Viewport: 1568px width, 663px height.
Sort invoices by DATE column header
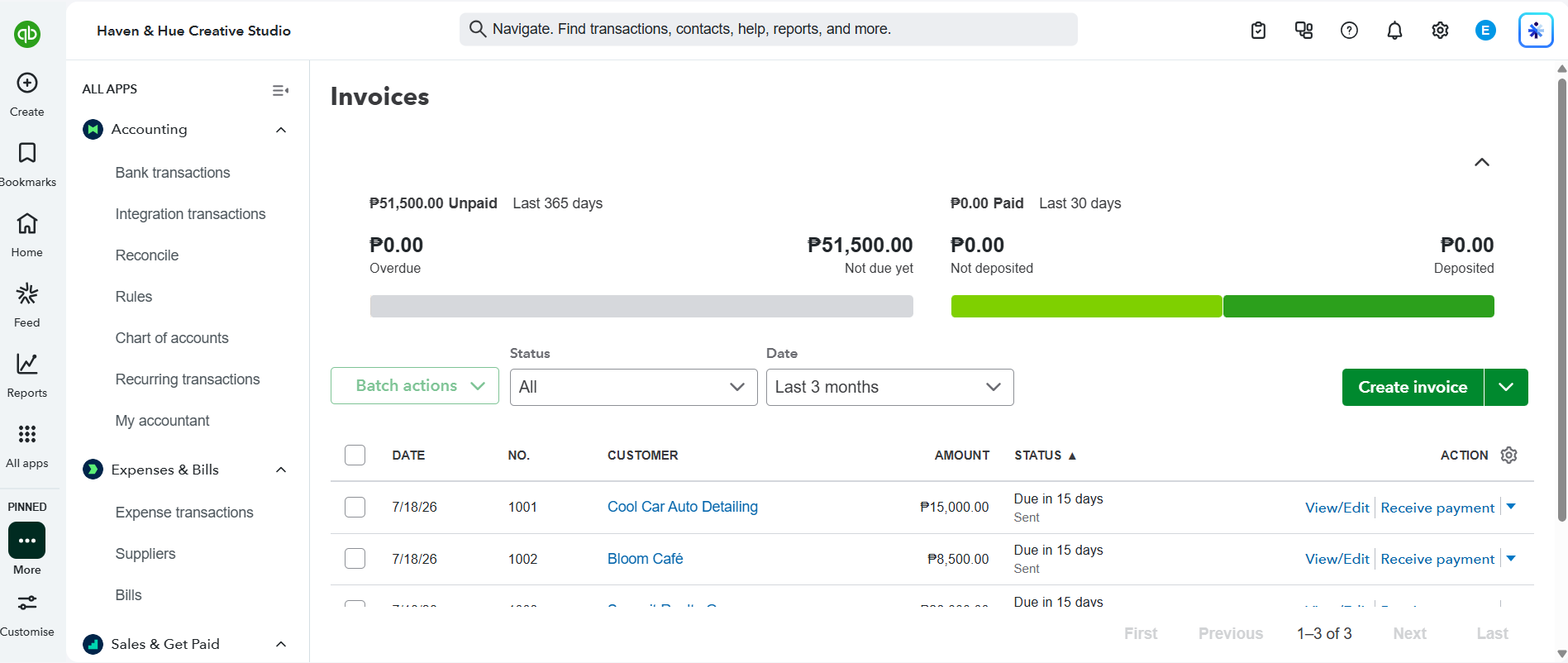tap(408, 456)
